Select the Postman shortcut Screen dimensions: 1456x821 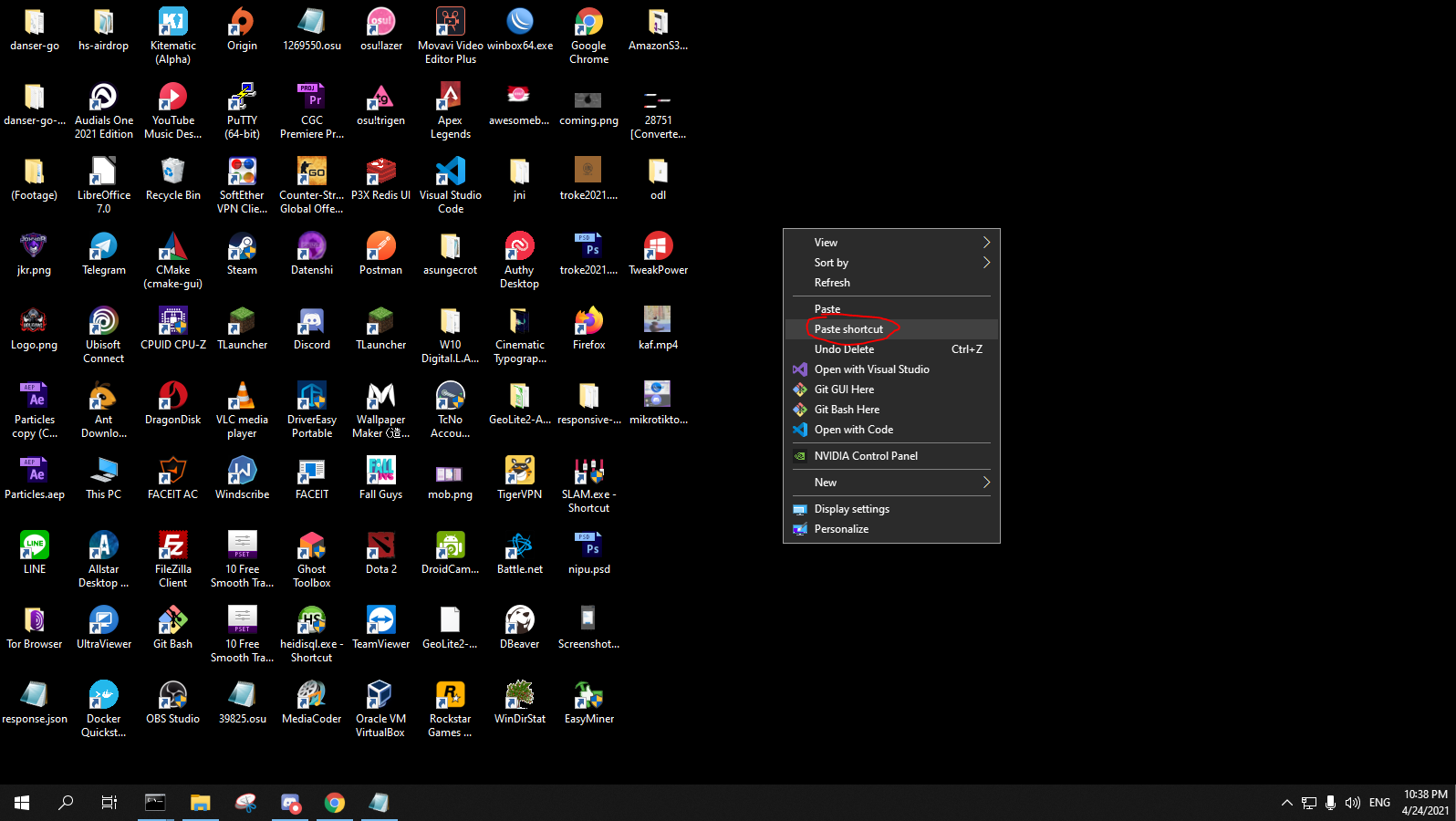coord(380,254)
